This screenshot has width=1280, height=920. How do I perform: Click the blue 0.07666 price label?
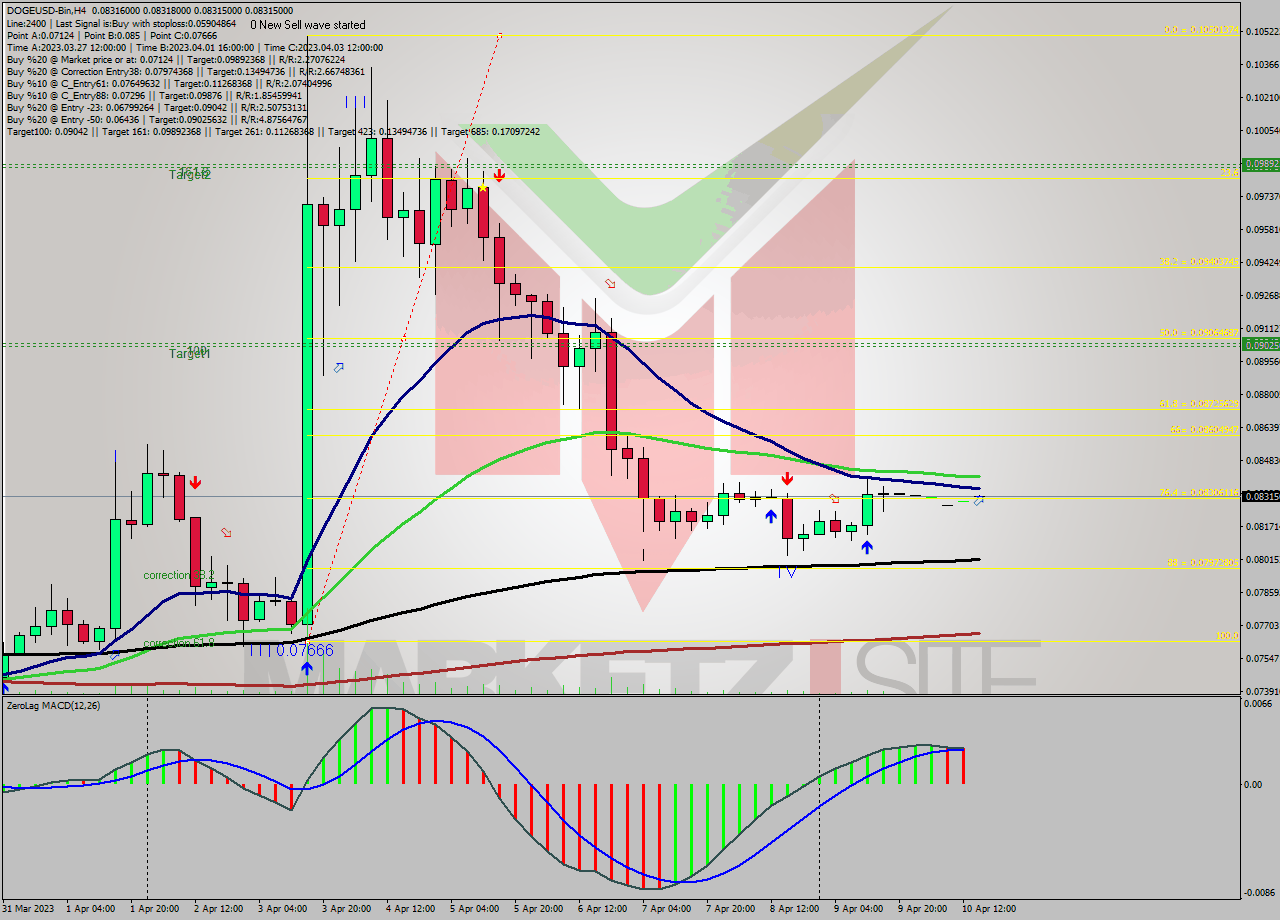tap(304, 650)
